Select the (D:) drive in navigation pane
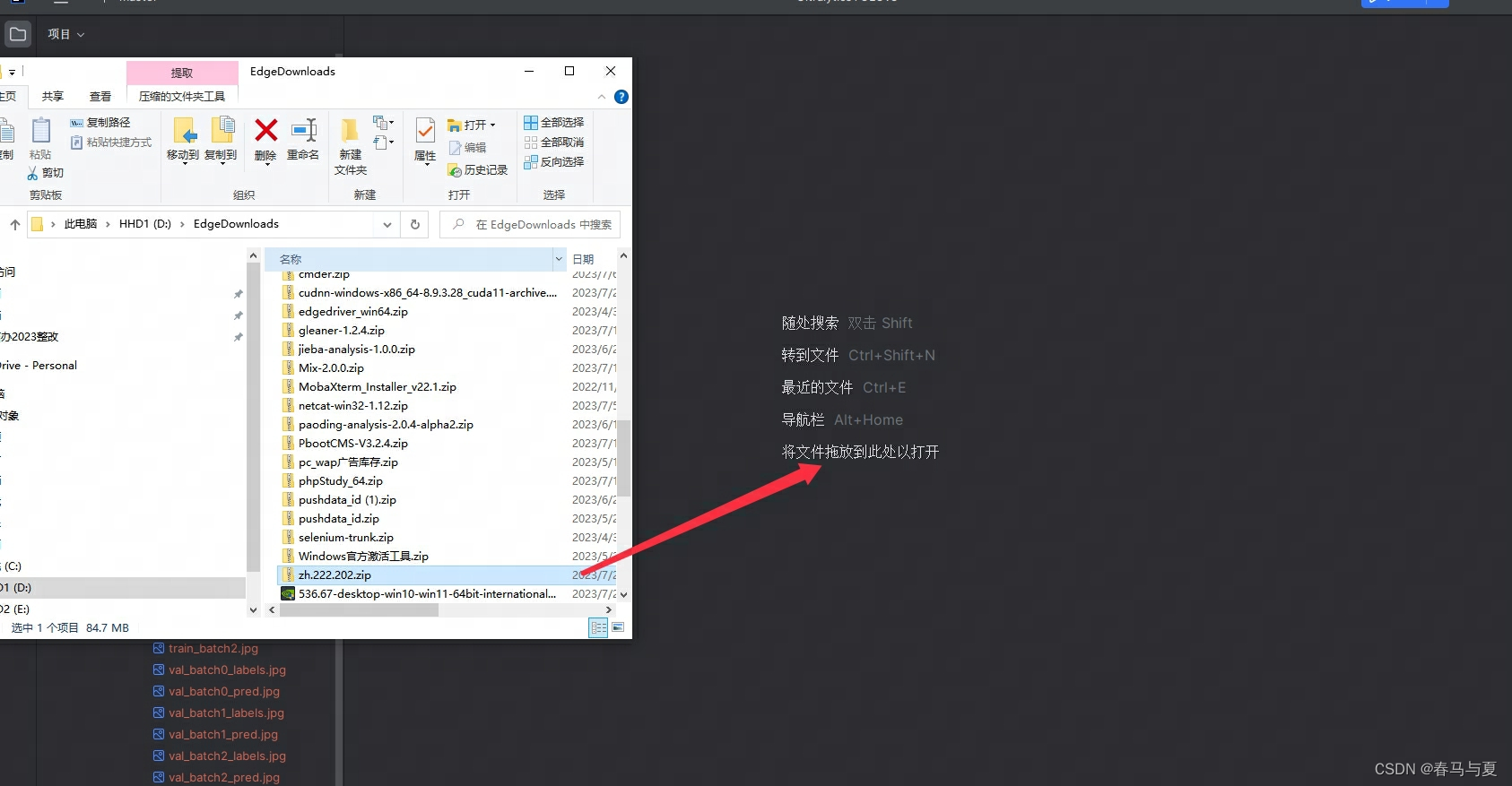Image resolution: width=1512 pixels, height=786 pixels. pyautogui.click(x=121, y=588)
